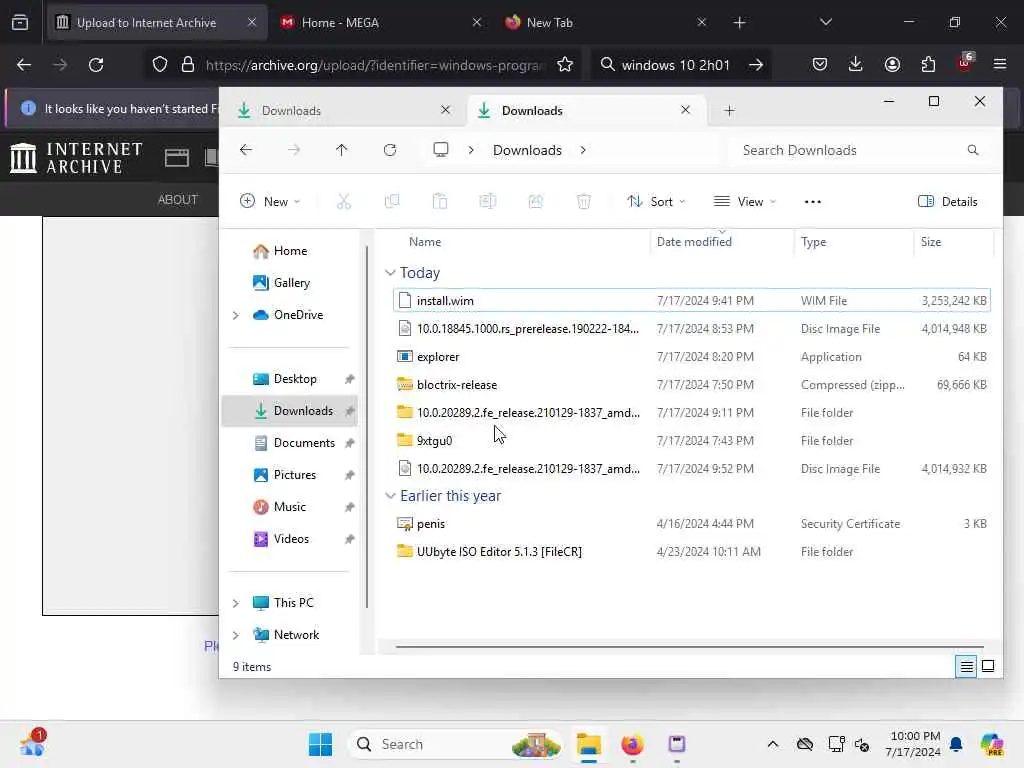Image resolution: width=1024 pixels, height=768 pixels.
Task: Click the Cut scissors icon in Explorer toolbar
Action: [344, 202]
